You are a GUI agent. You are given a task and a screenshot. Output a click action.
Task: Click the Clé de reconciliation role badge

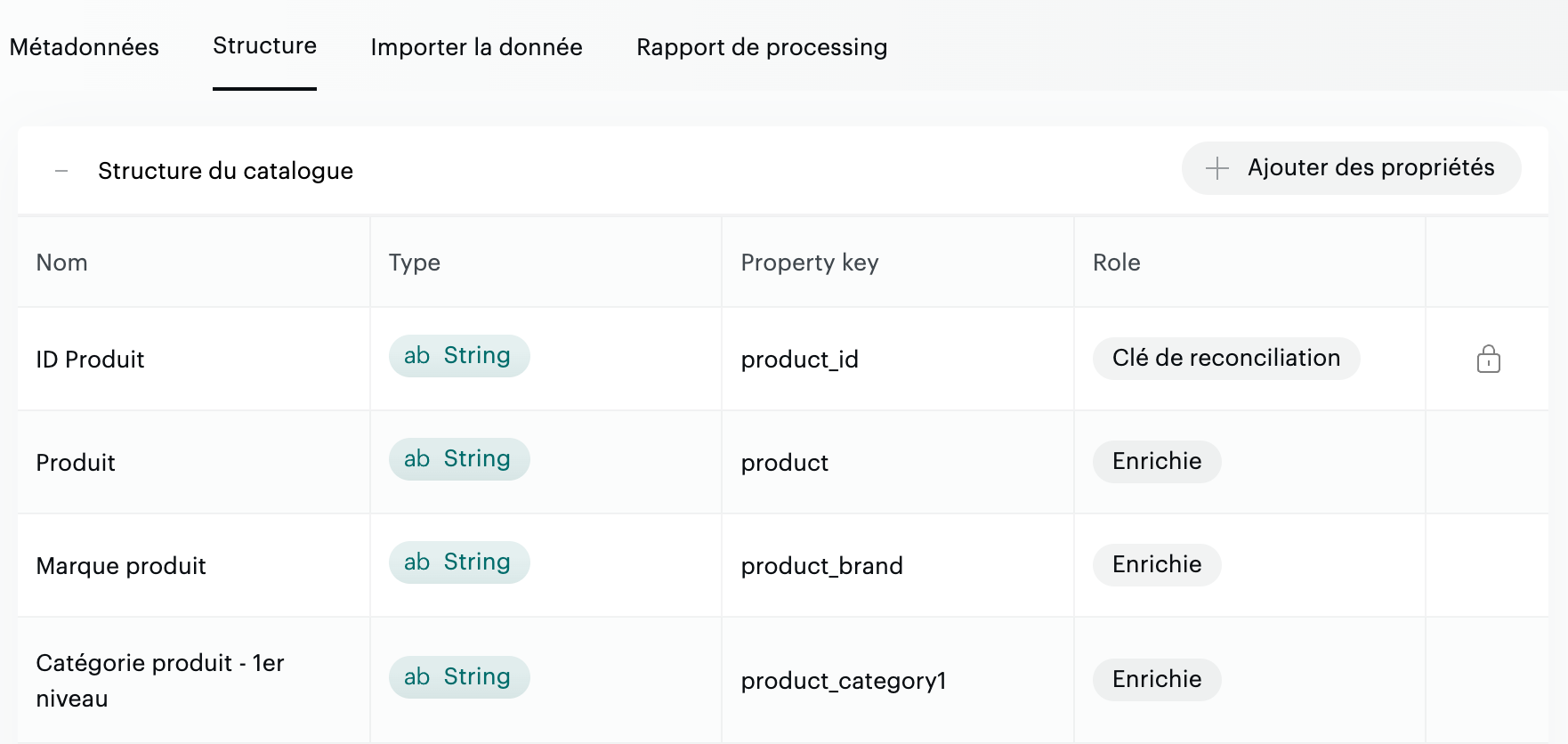(x=1225, y=359)
